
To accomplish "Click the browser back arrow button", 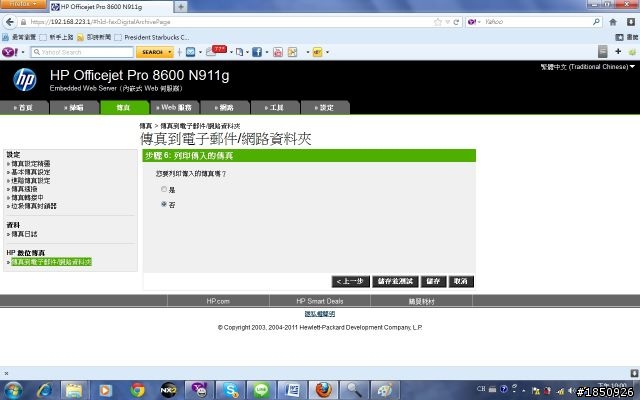I will (x=10, y=22).
